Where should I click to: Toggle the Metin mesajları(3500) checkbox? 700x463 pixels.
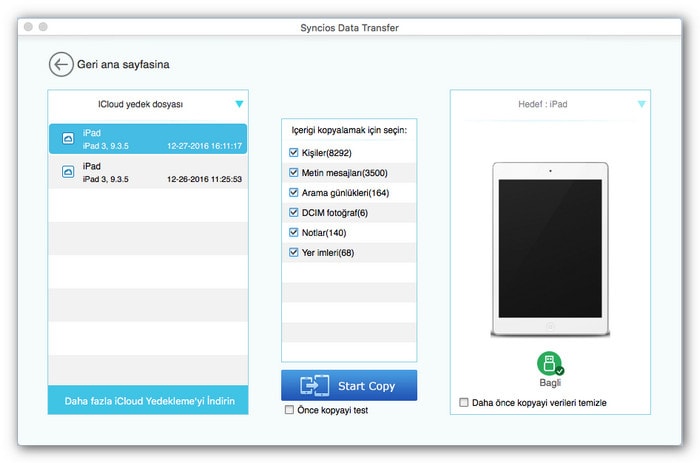pos(293,173)
